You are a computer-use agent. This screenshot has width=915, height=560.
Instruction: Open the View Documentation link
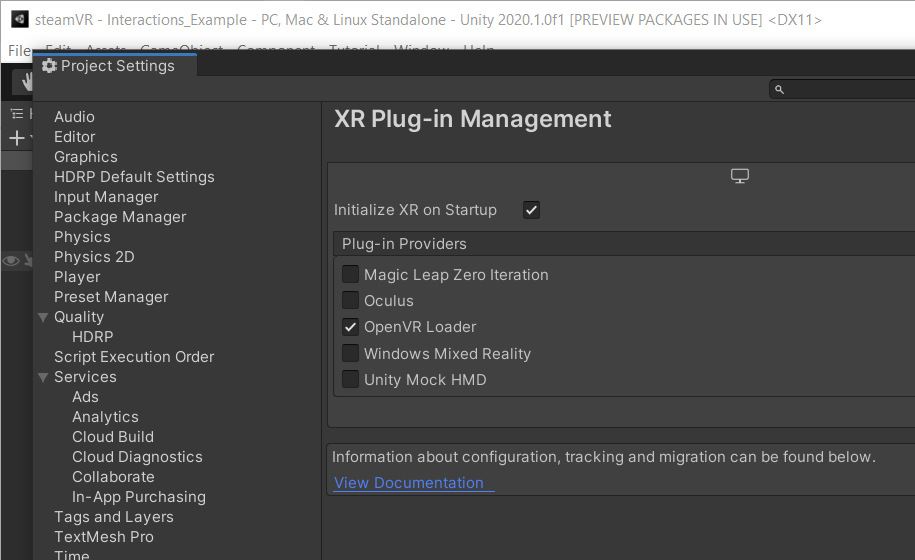(408, 483)
